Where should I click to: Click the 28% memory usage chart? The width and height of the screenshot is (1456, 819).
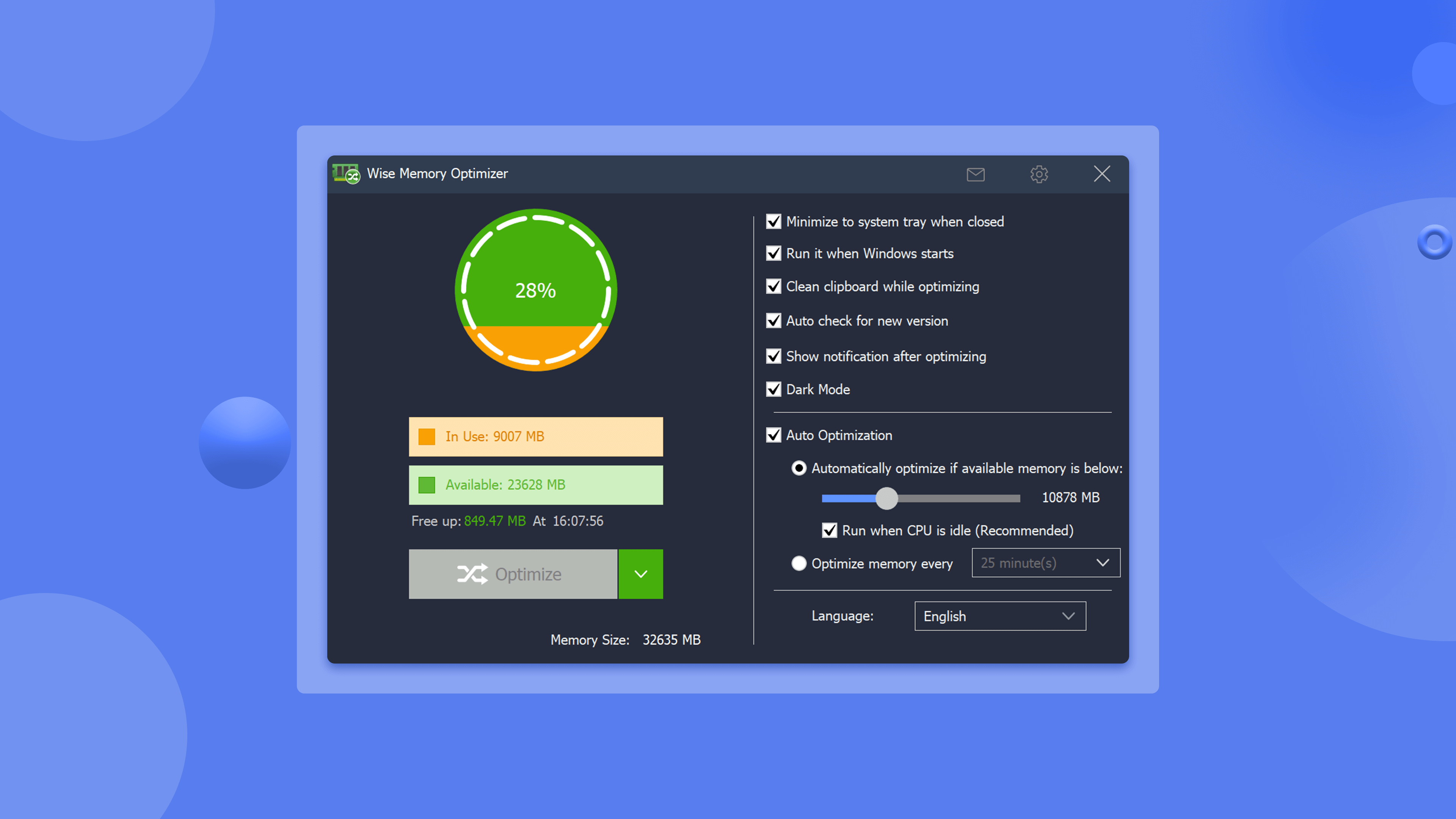point(535,290)
